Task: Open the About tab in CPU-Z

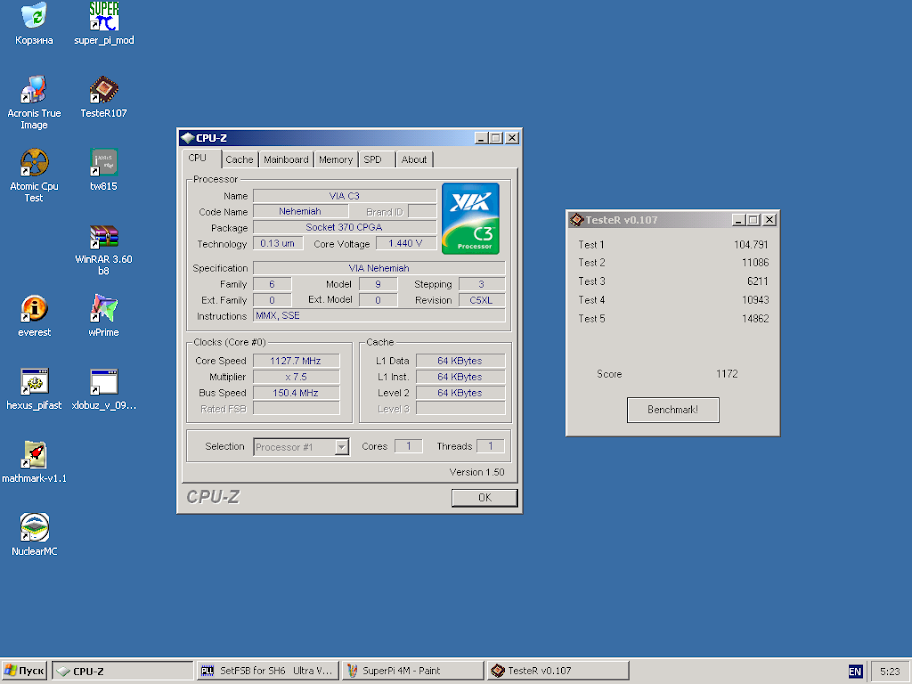Action: point(414,159)
